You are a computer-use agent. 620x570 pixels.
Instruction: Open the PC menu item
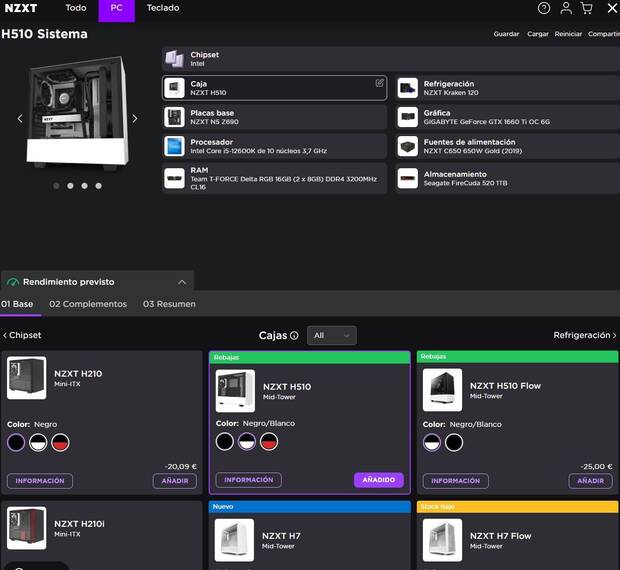[x=117, y=10]
